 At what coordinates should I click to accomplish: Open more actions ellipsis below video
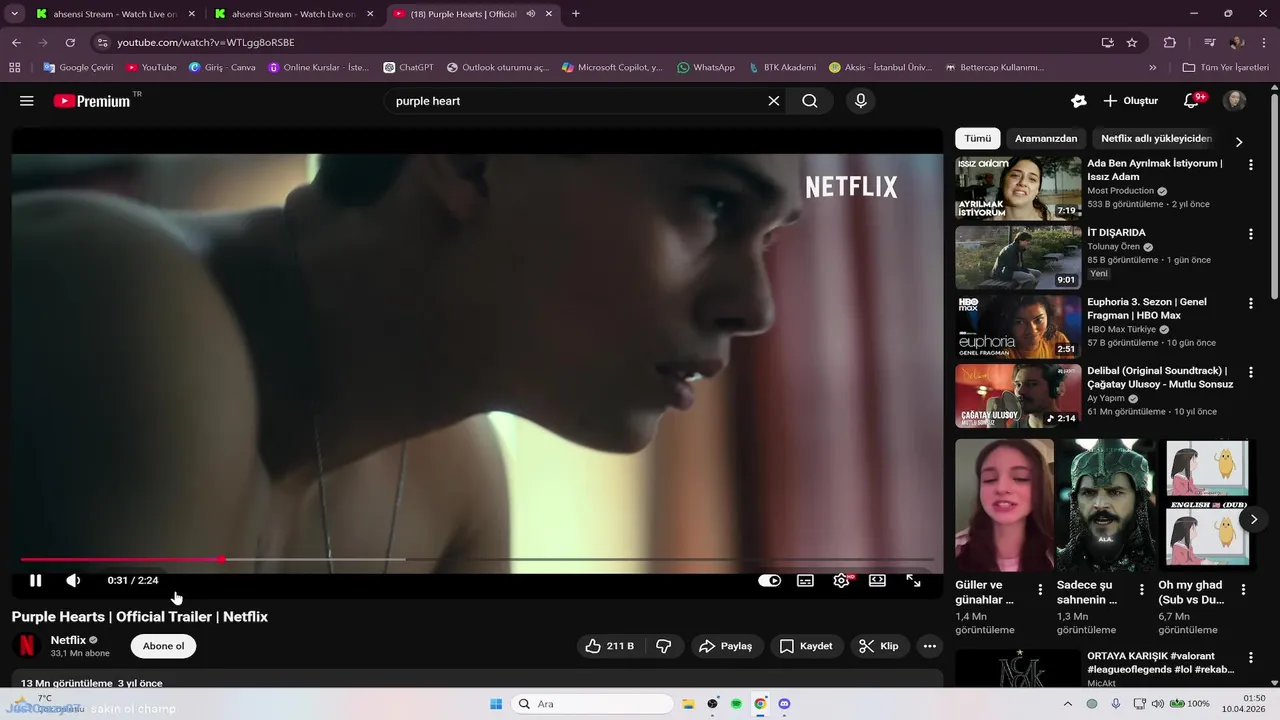(x=930, y=646)
